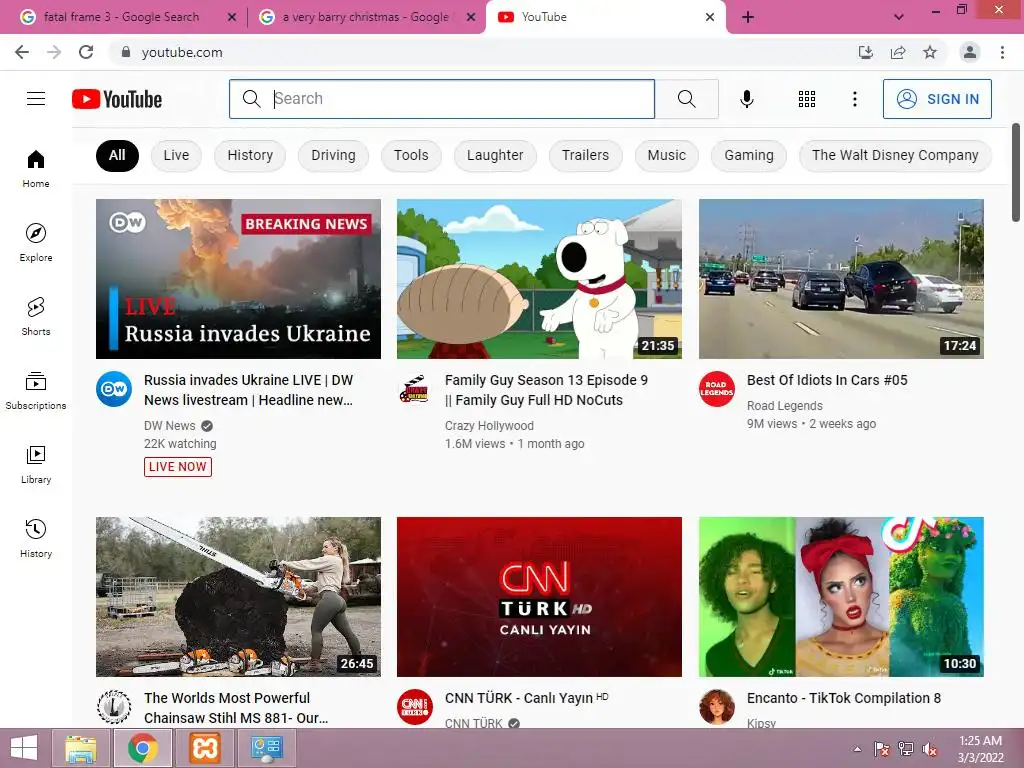The height and width of the screenshot is (768, 1024).
Task: Open the CNN TÜRK channel avatar
Action: pos(415,707)
